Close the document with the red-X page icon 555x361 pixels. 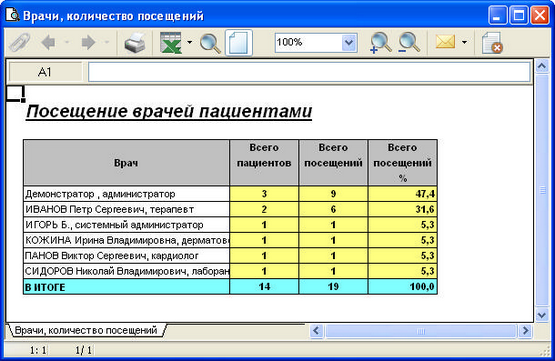(x=492, y=43)
